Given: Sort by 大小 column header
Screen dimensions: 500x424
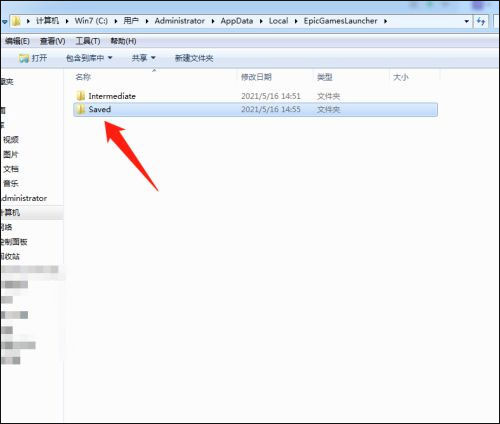Looking at the screenshot, I should pyautogui.click(x=401, y=77).
